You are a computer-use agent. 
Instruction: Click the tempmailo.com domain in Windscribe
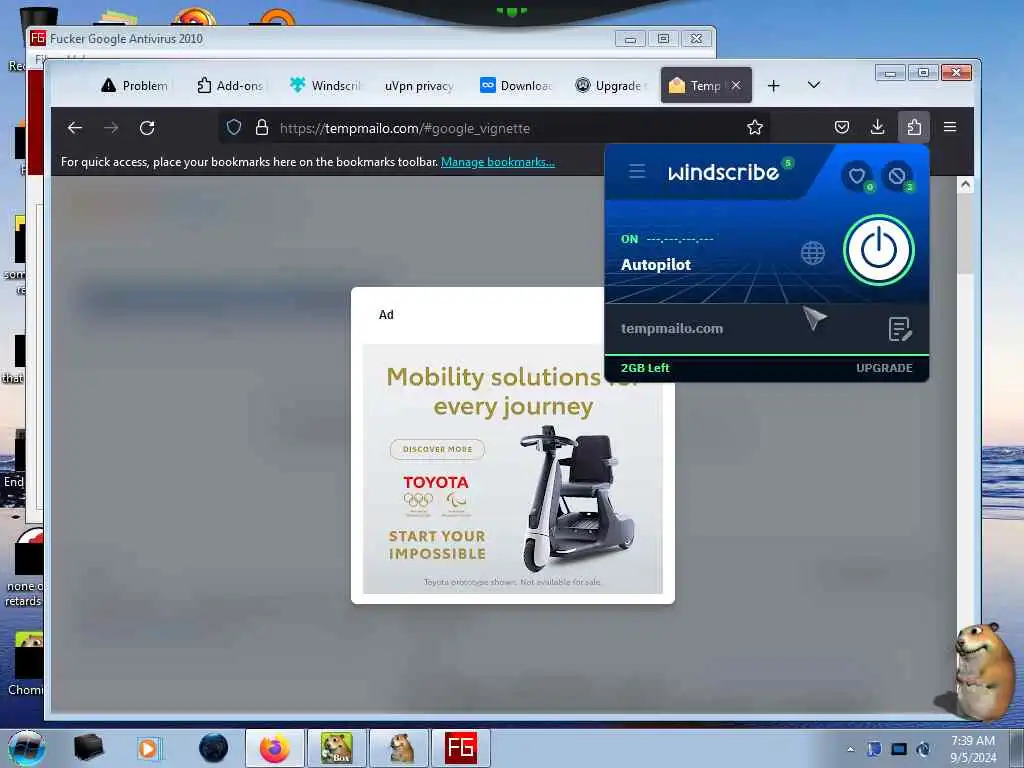[x=672, y=328]
